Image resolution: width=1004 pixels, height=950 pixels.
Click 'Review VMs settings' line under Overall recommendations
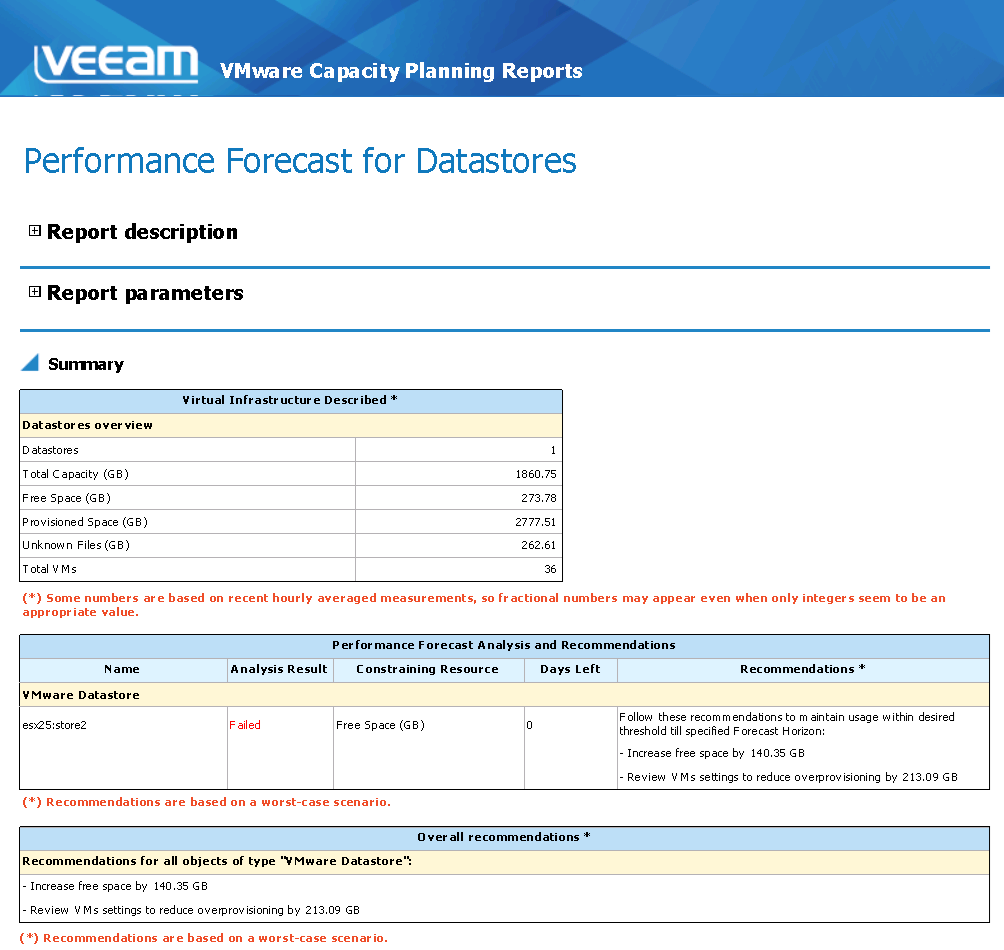pos(191,910)
